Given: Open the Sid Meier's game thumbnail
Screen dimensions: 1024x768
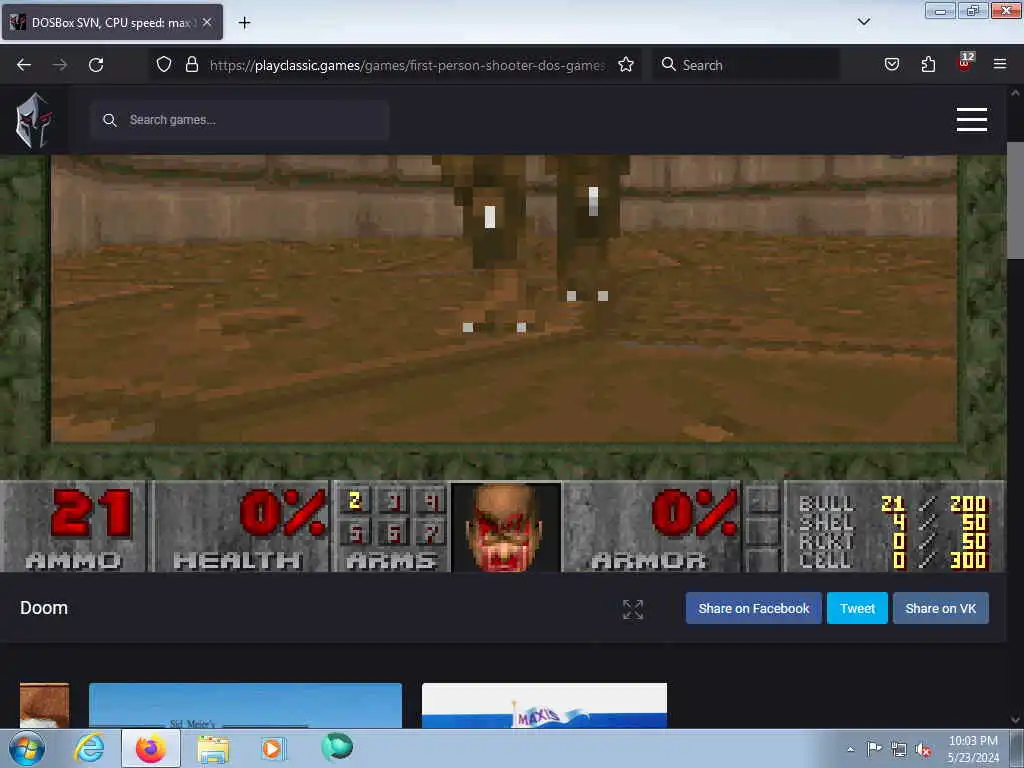Looking at the screenshot, I should (245, 705).
